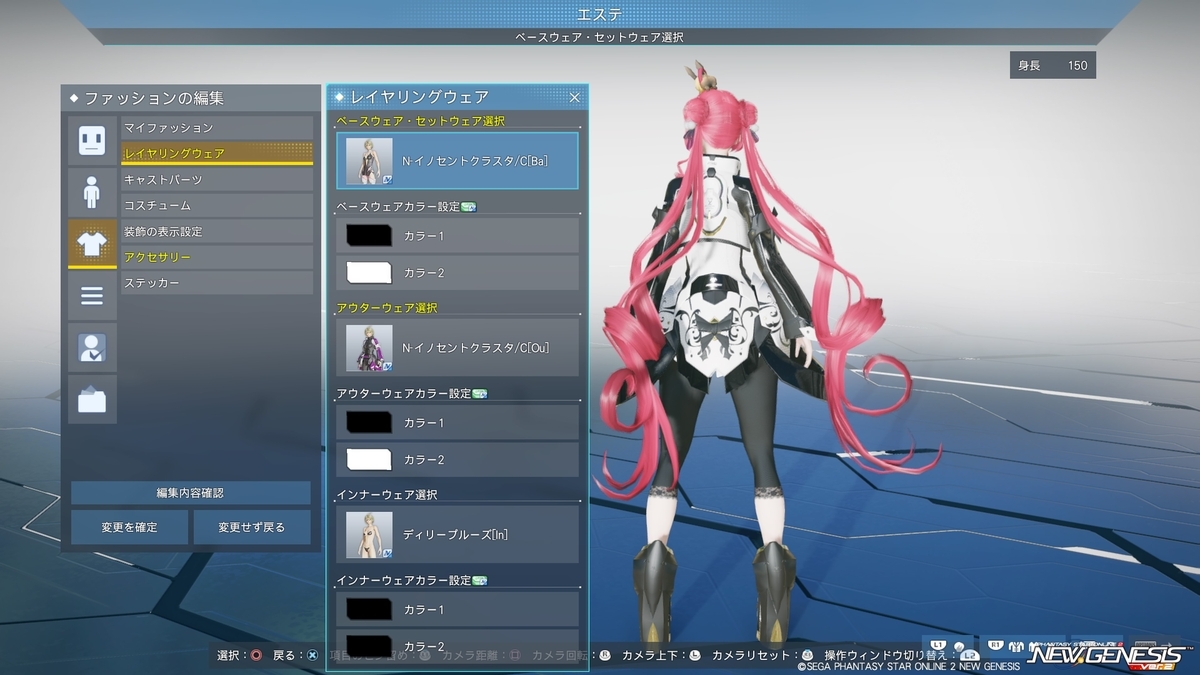Open コスチューム menu entry
1200x675 pixels.
[x=217, y=206]
